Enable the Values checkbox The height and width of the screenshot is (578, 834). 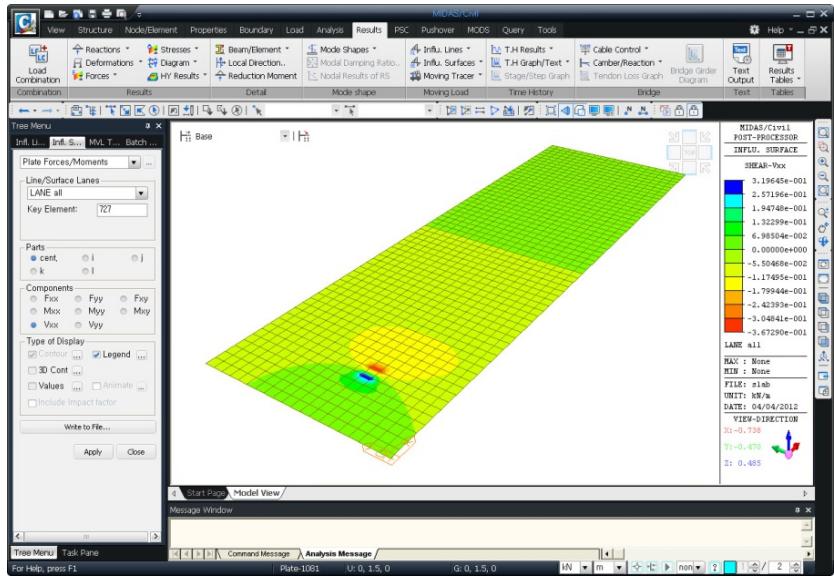[32, 386]
